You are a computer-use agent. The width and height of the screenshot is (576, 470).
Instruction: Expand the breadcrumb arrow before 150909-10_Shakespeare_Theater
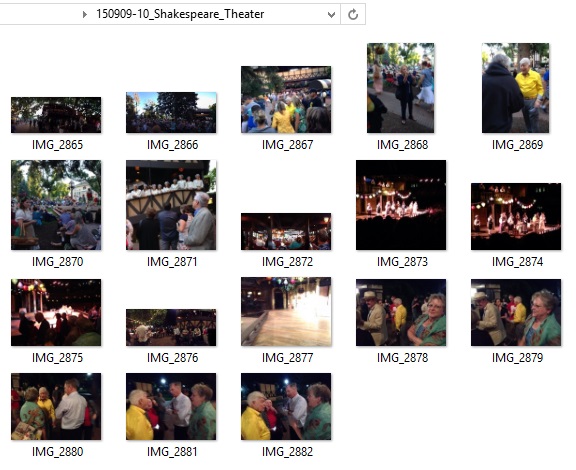point(85,14)
